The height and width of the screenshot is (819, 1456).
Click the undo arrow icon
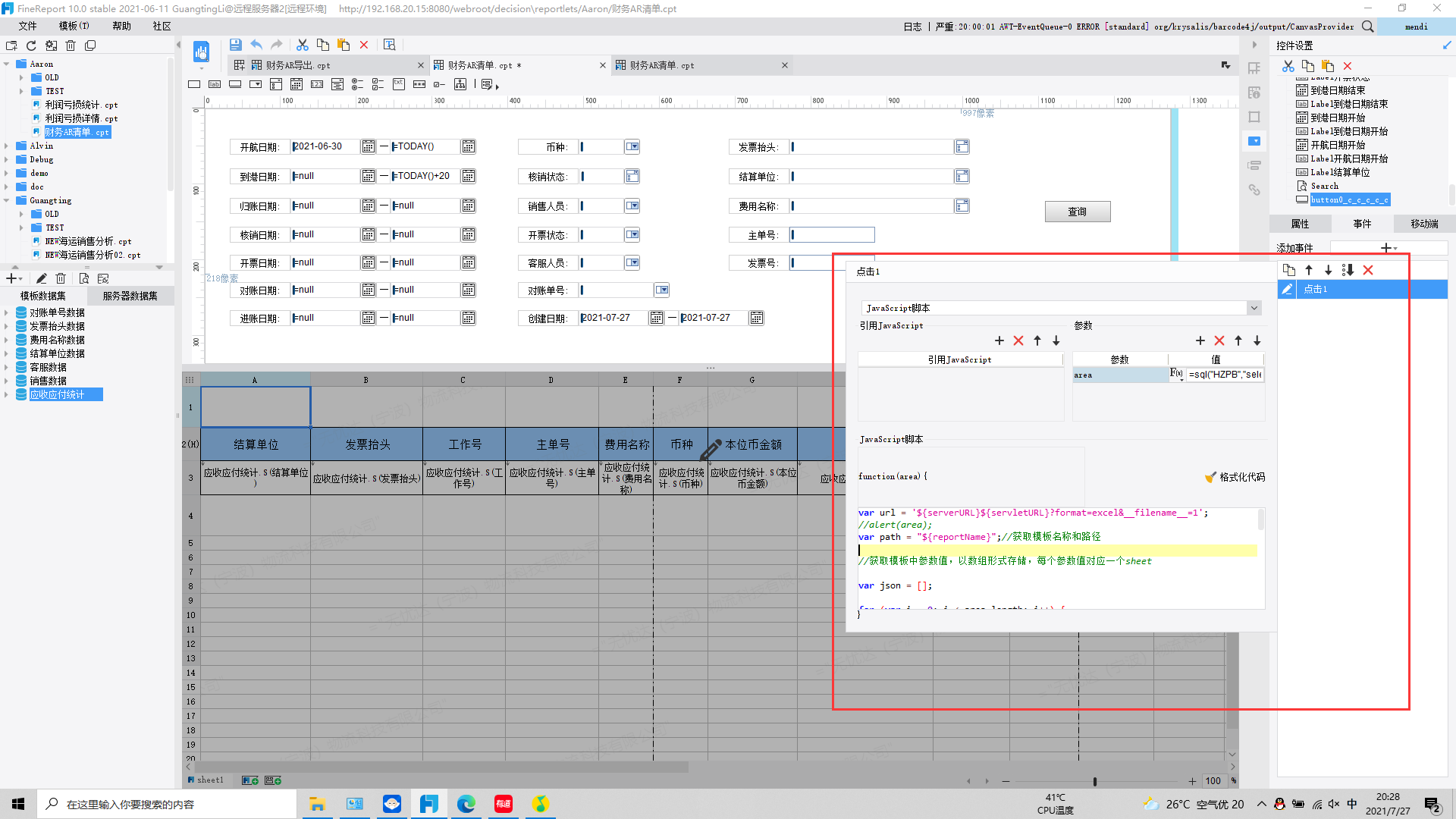click(x=256, y=45)
